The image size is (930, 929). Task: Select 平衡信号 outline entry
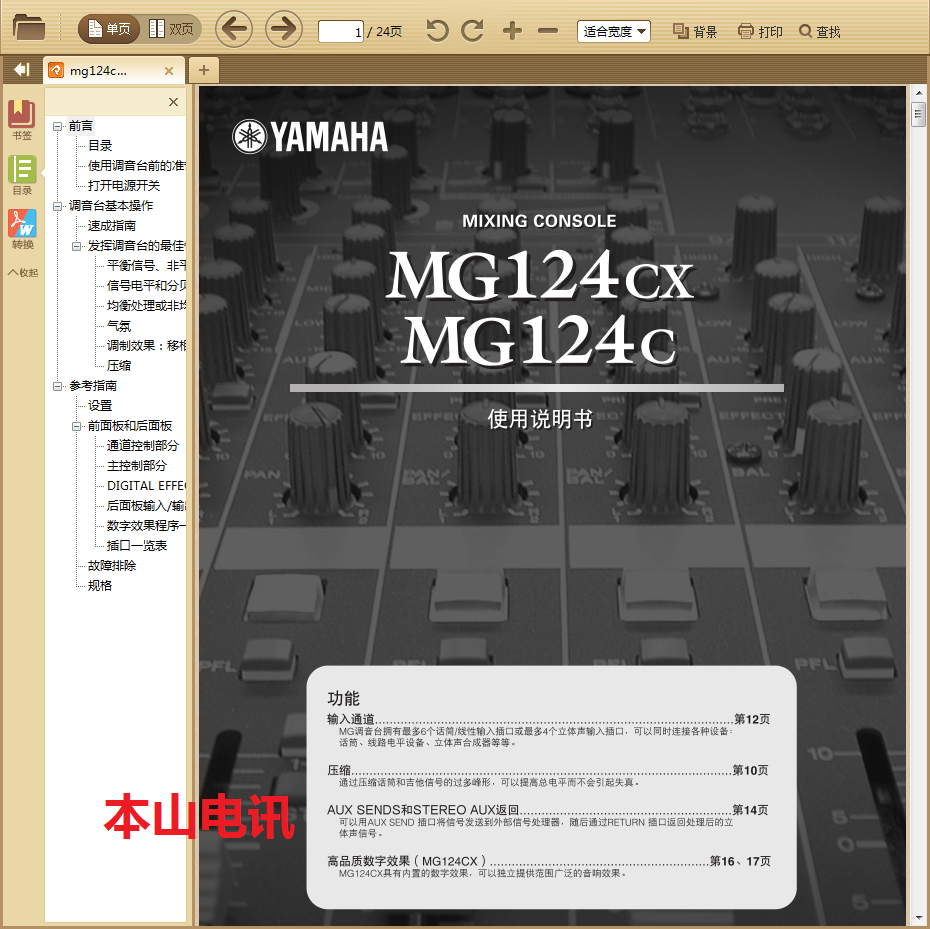(146, 266)
